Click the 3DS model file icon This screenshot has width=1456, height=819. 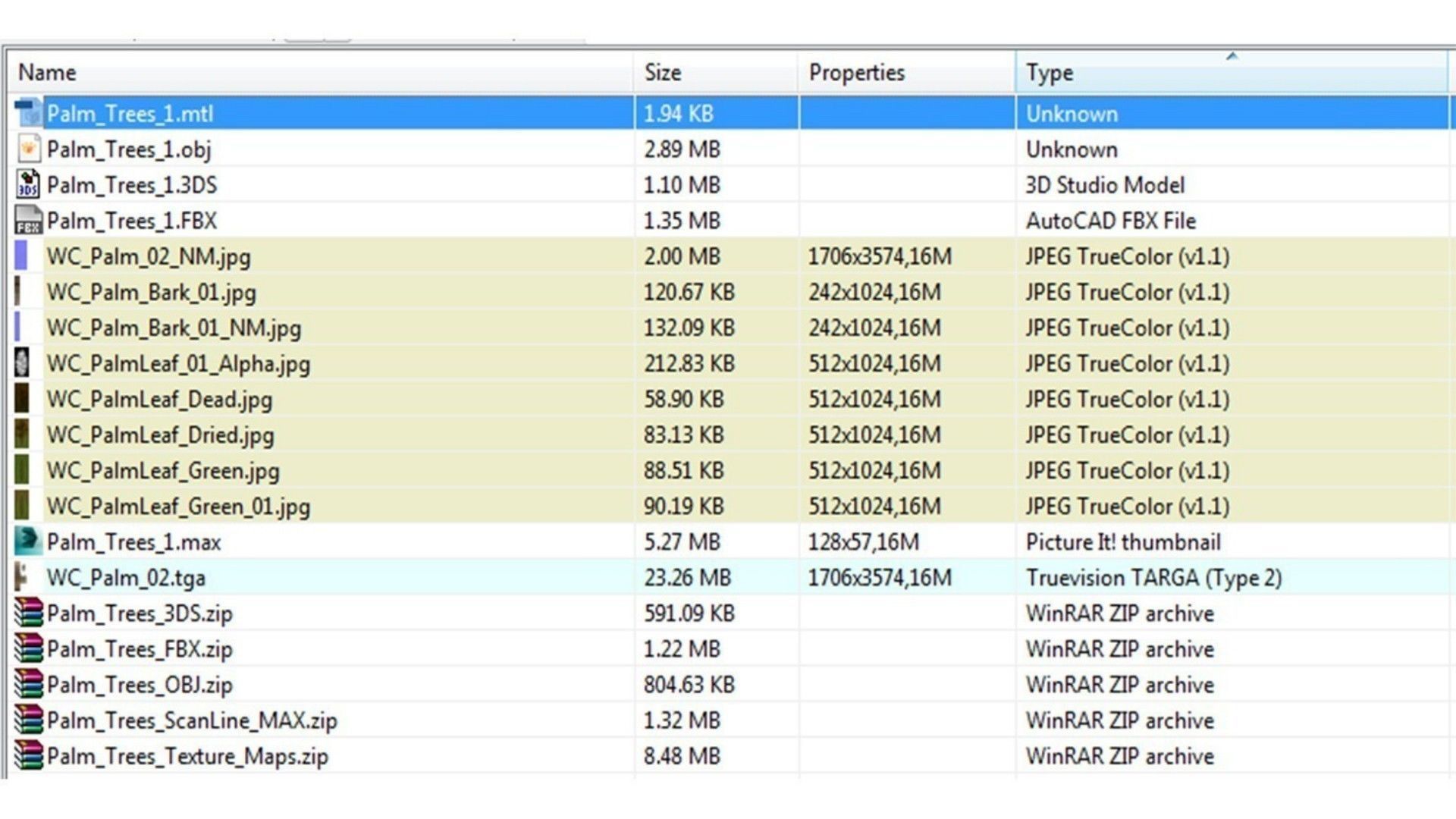(x=28, y=185)
